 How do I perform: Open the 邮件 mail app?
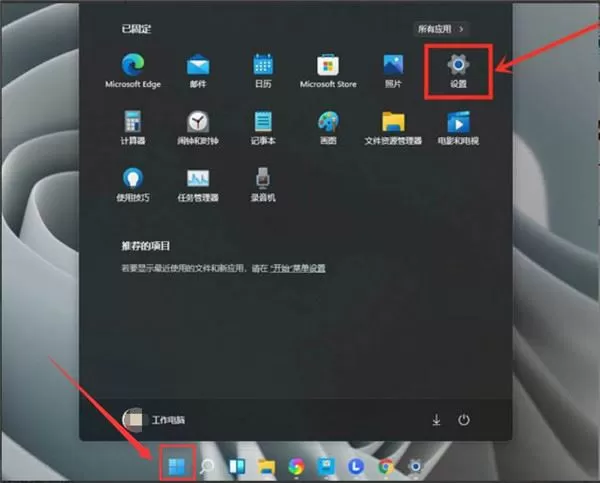[x=198, y=71]
